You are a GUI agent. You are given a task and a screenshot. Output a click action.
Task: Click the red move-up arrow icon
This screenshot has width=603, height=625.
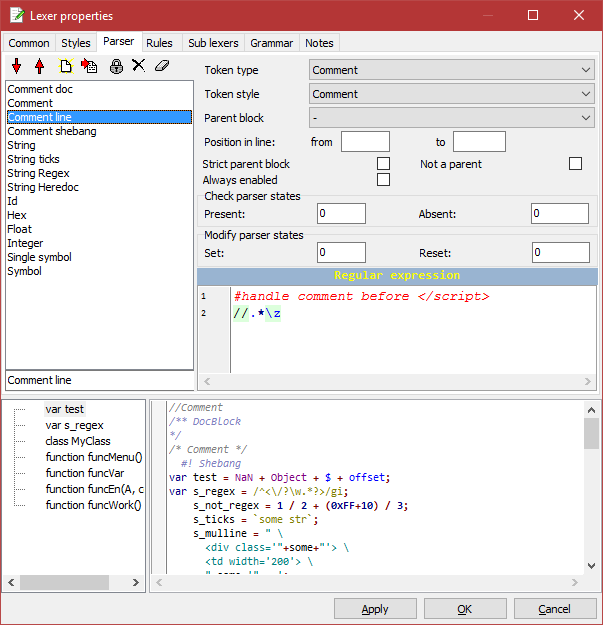coord(40,66)
